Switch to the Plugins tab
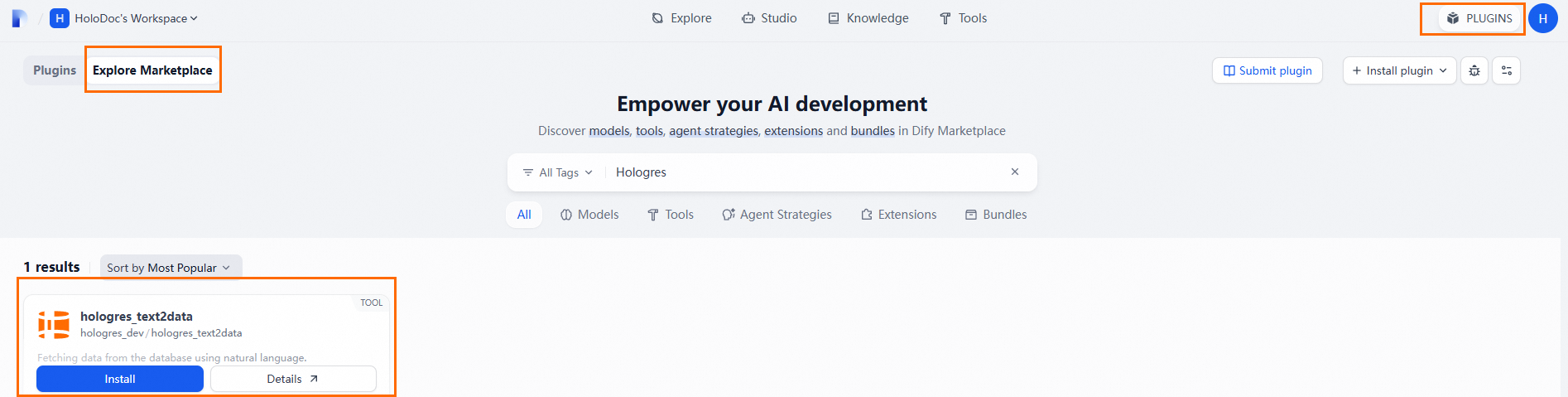 [x=55, y=70]
